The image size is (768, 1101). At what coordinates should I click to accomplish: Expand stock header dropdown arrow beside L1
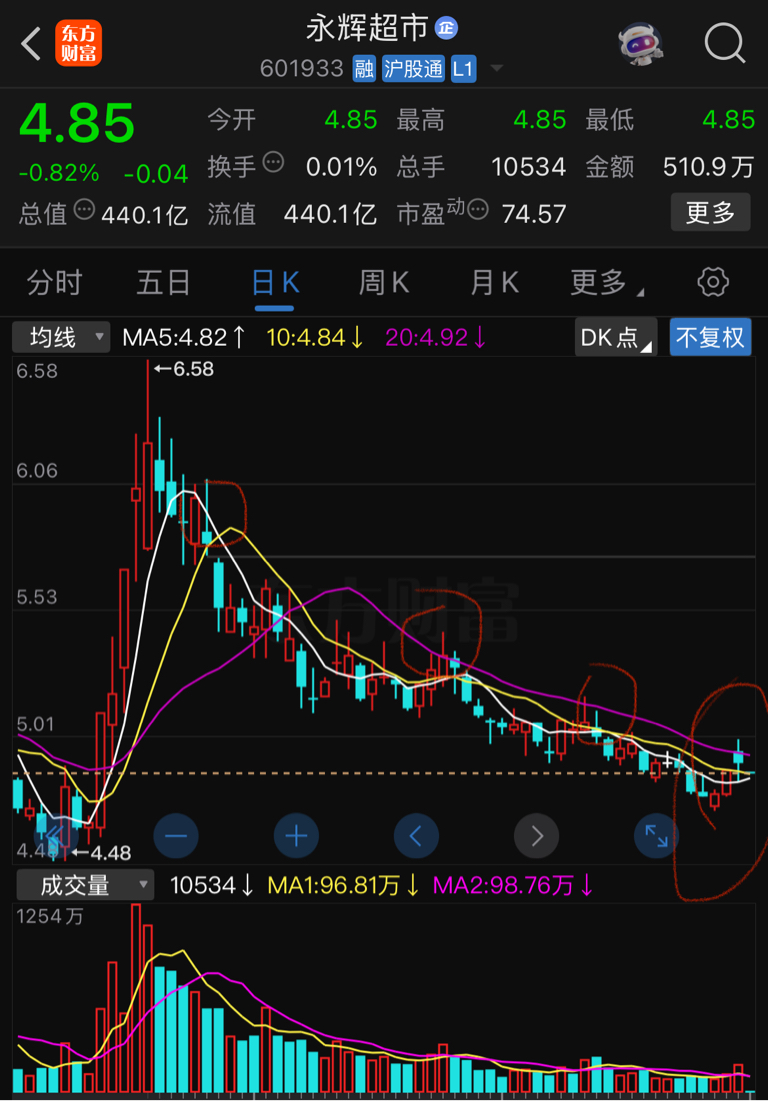497,68
